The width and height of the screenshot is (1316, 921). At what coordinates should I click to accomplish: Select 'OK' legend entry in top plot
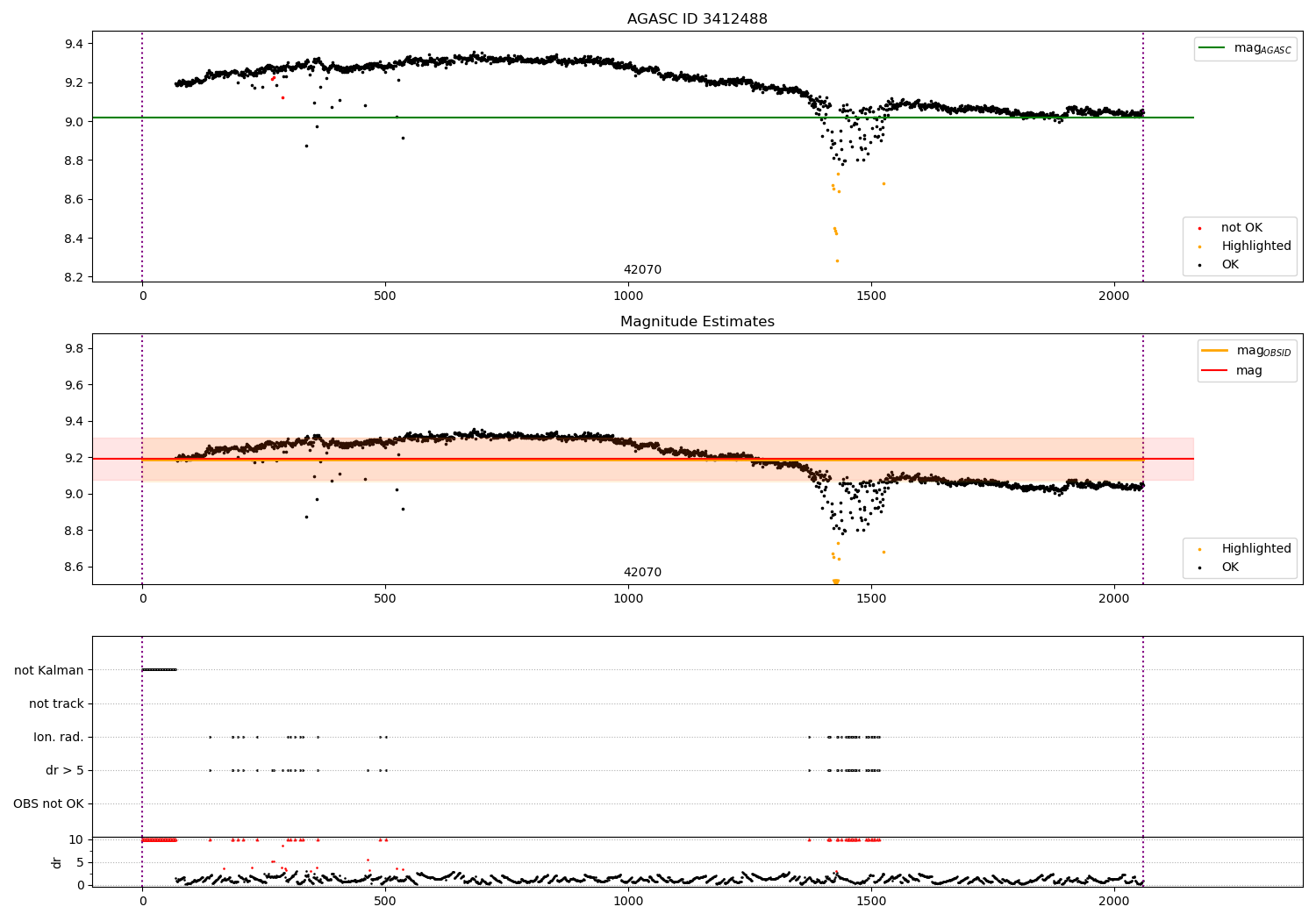[x=1230, y=265]
